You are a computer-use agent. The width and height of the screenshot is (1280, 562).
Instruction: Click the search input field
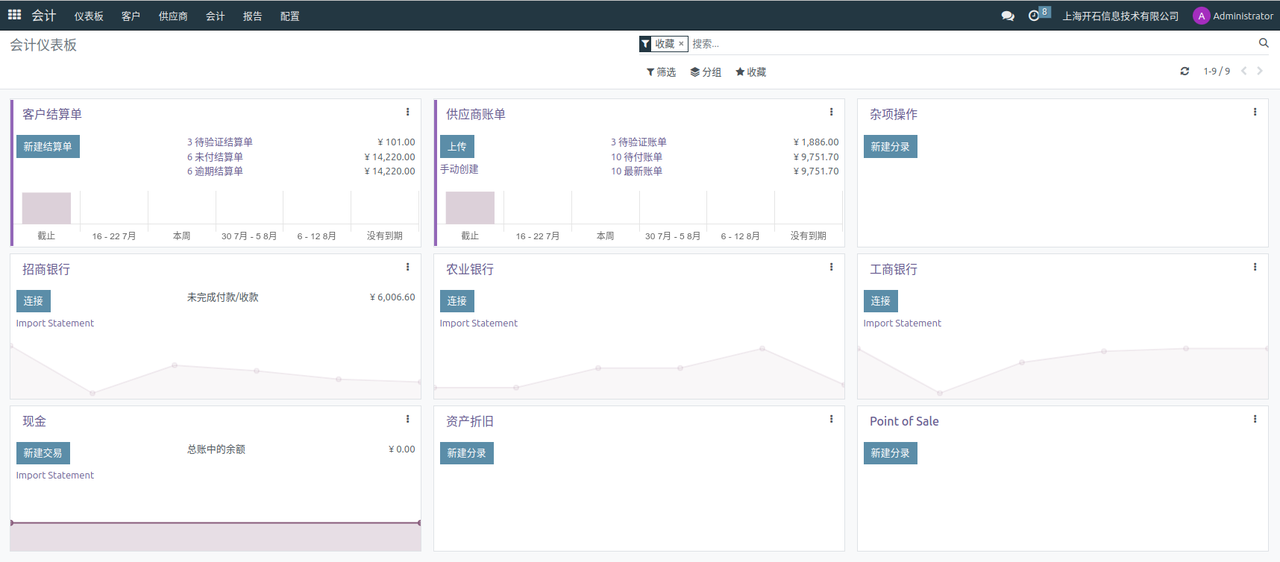click(960, 44)
